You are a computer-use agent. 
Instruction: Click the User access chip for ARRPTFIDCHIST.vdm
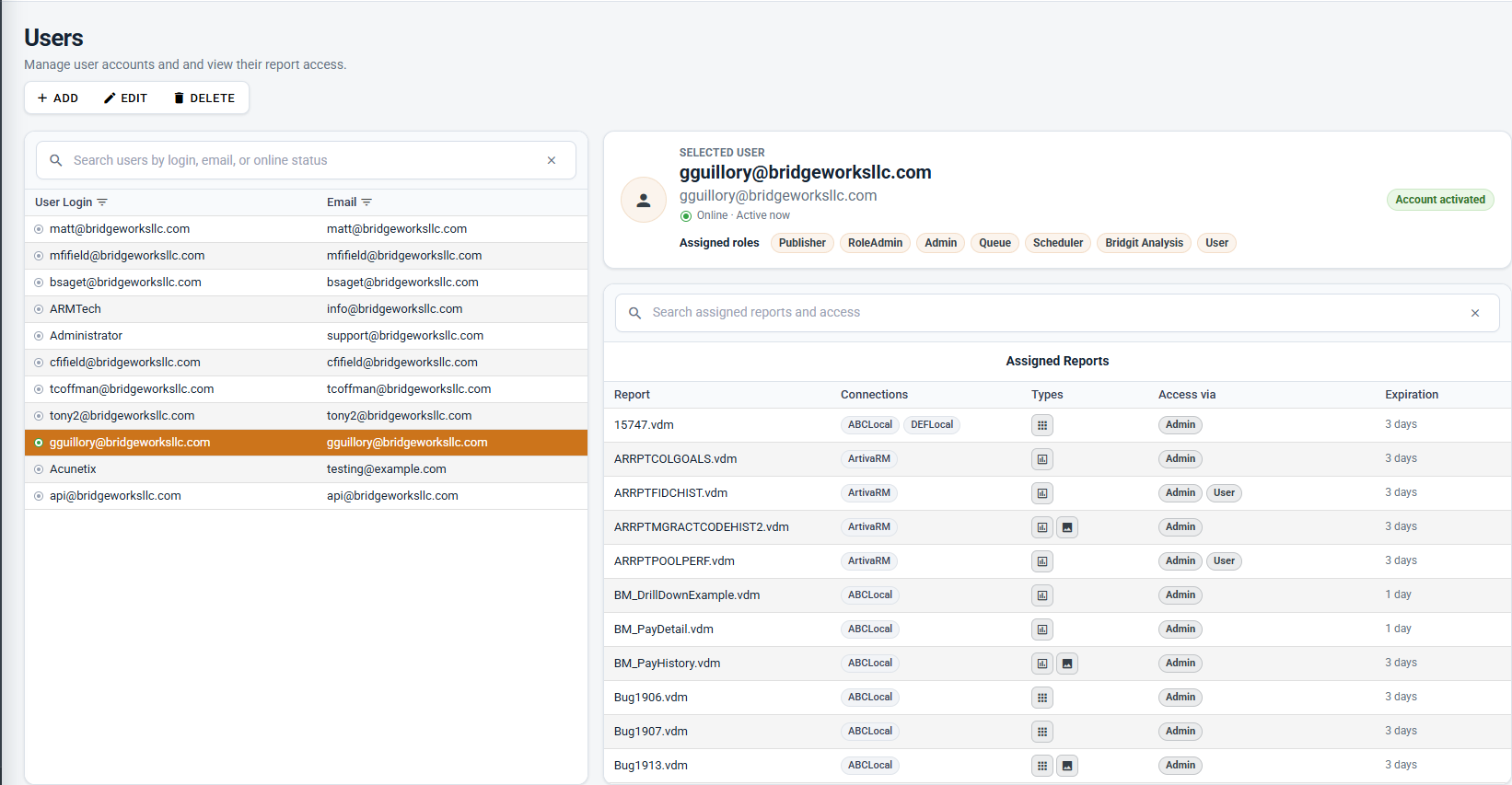pyautogui.click(x=1224, y=493)
